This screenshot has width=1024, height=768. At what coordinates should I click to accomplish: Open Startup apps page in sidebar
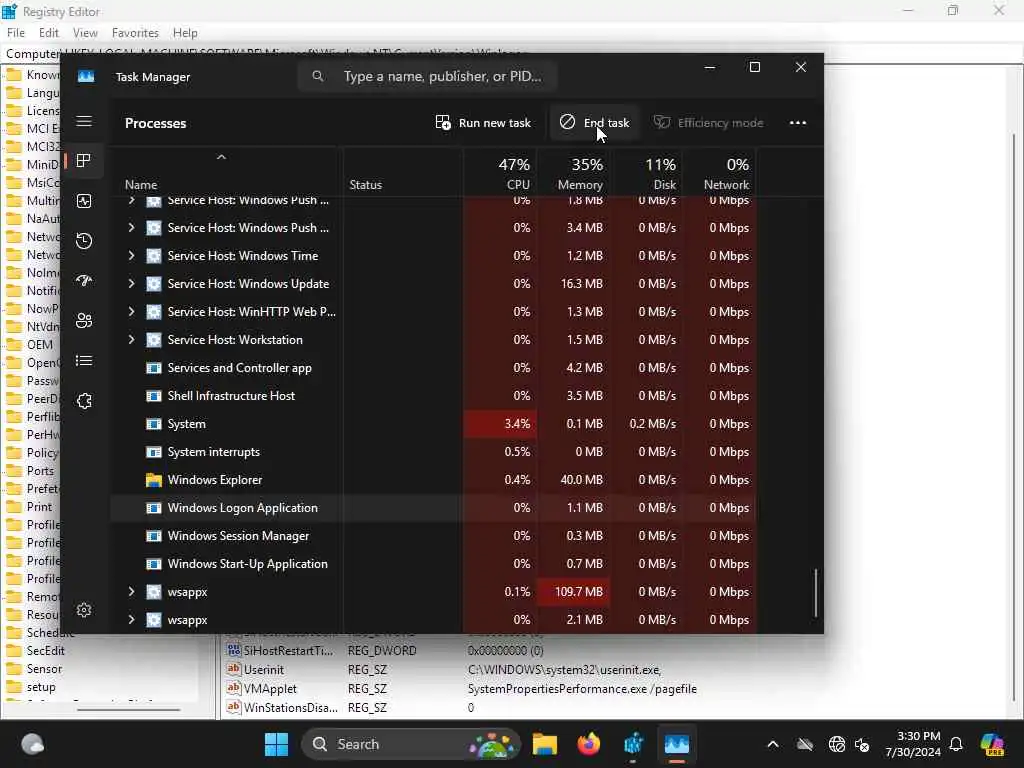pos(84,281)
